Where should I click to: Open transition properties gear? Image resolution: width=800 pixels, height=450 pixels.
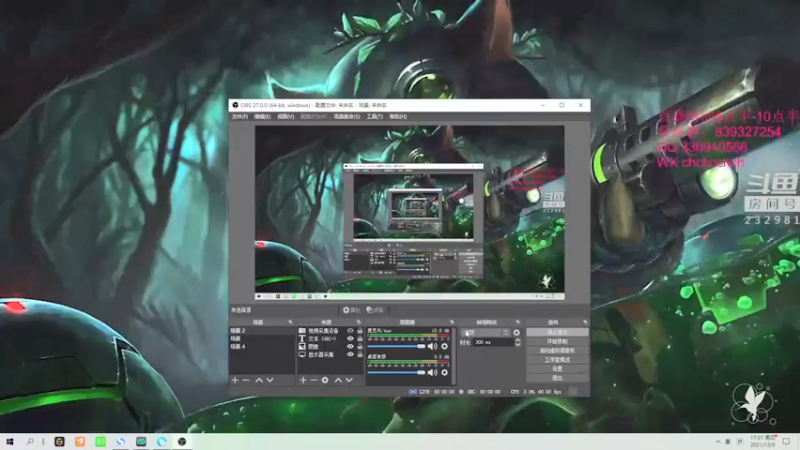(516, 333)
